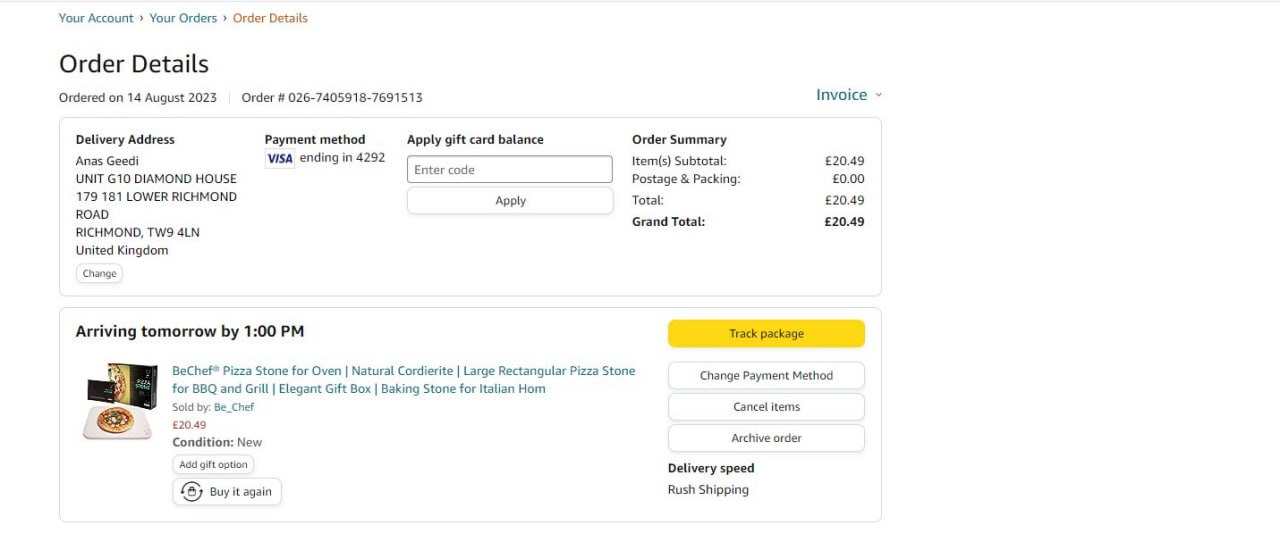Click the VISA card logo
1280x542 pixels.
(280, 158)
